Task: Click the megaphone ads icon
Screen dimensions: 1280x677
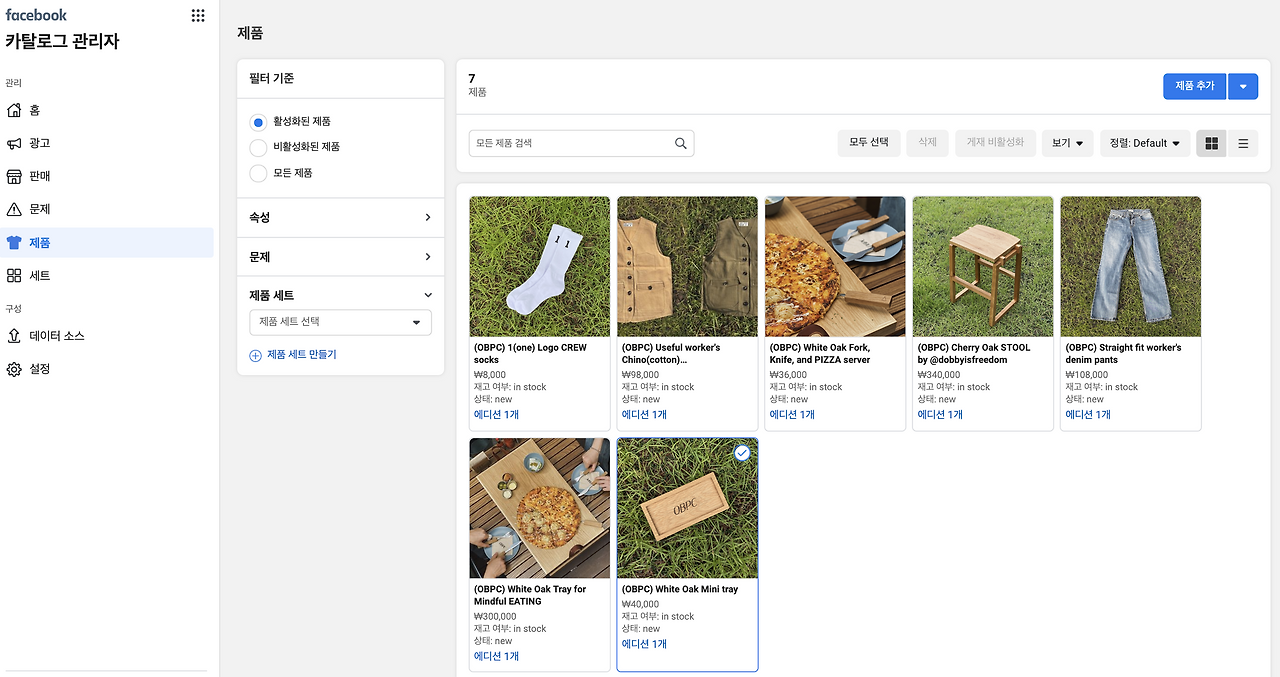Action: pyautogui.click(x=14, y=143)
